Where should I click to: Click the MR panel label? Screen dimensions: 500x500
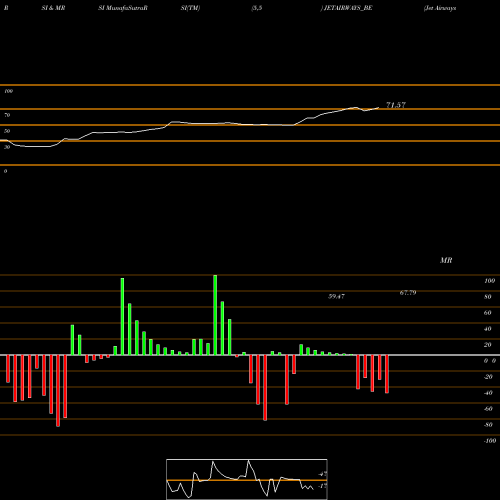tap(446, 260)
